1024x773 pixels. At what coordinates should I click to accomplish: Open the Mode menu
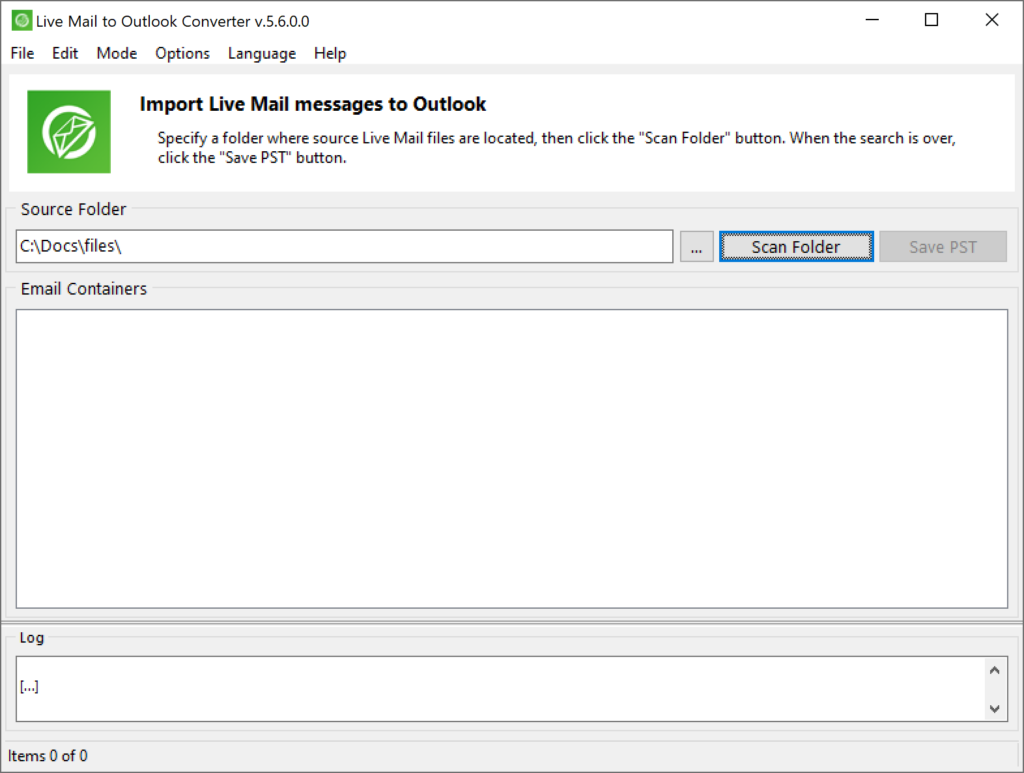point(116,54)
